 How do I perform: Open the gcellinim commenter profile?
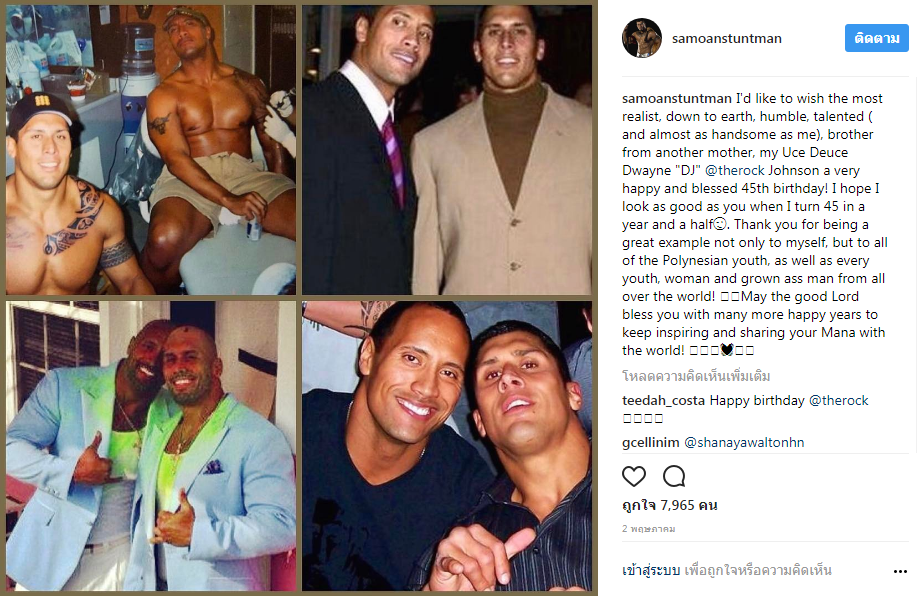pos(650,443)
